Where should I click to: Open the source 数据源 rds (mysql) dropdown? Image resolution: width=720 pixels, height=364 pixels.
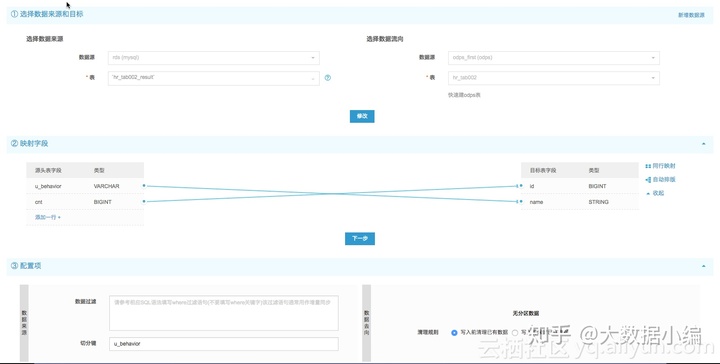tap(214, 58)
